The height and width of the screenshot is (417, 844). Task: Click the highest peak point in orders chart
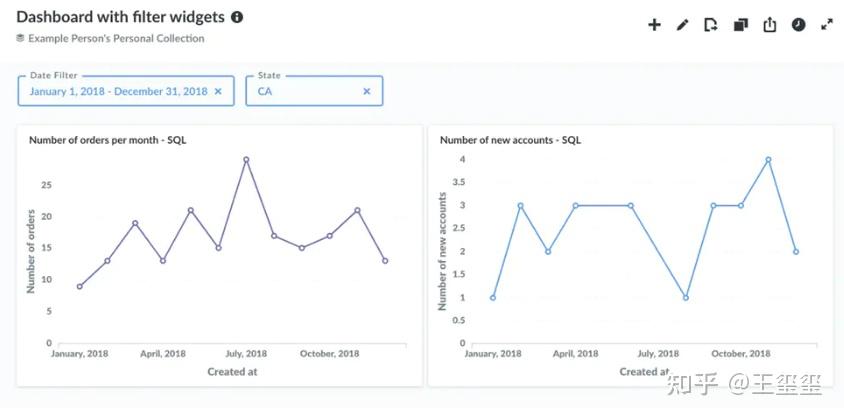(x=246, y=160)
